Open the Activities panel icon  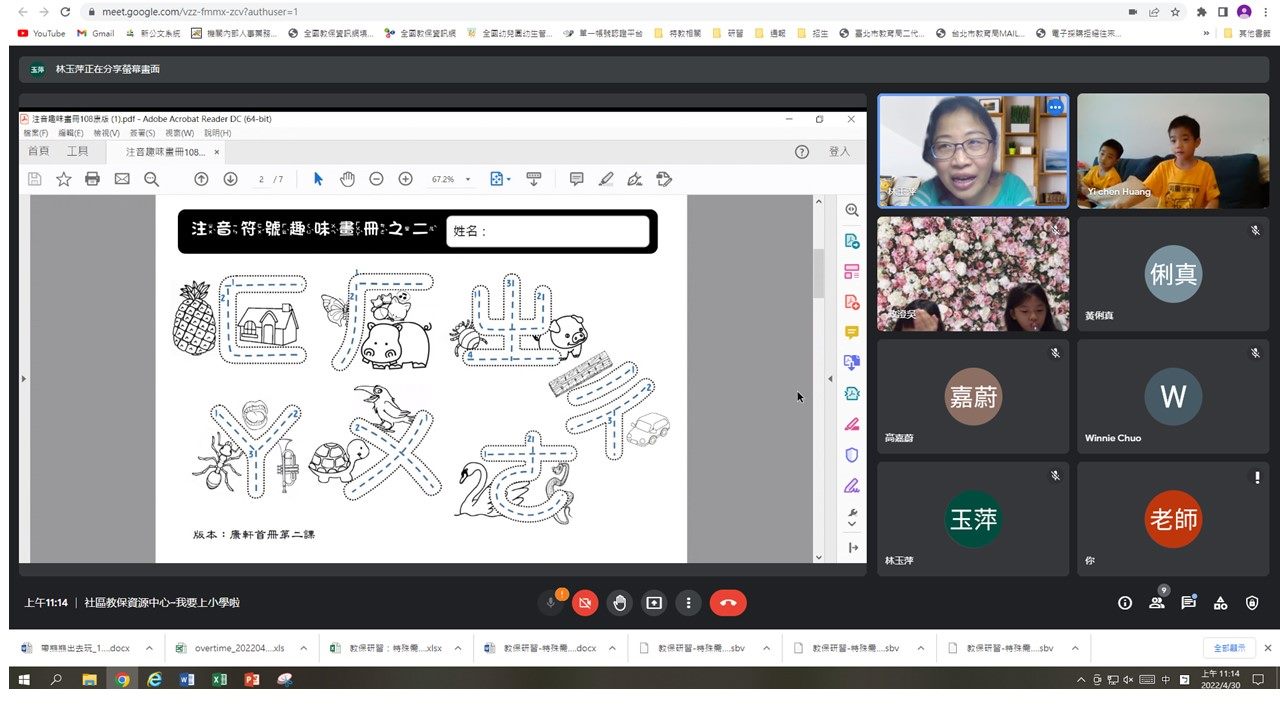(x=1220, y=603)
